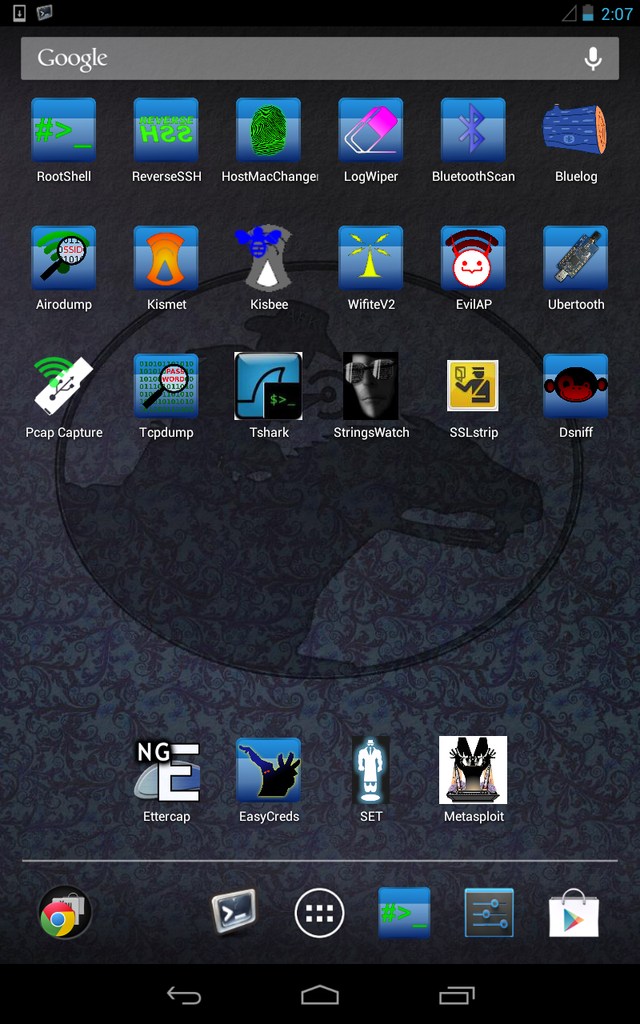The image size is (640, 1024).
Task: Launch the ReverseSSH app
Action: pos(166,130)
